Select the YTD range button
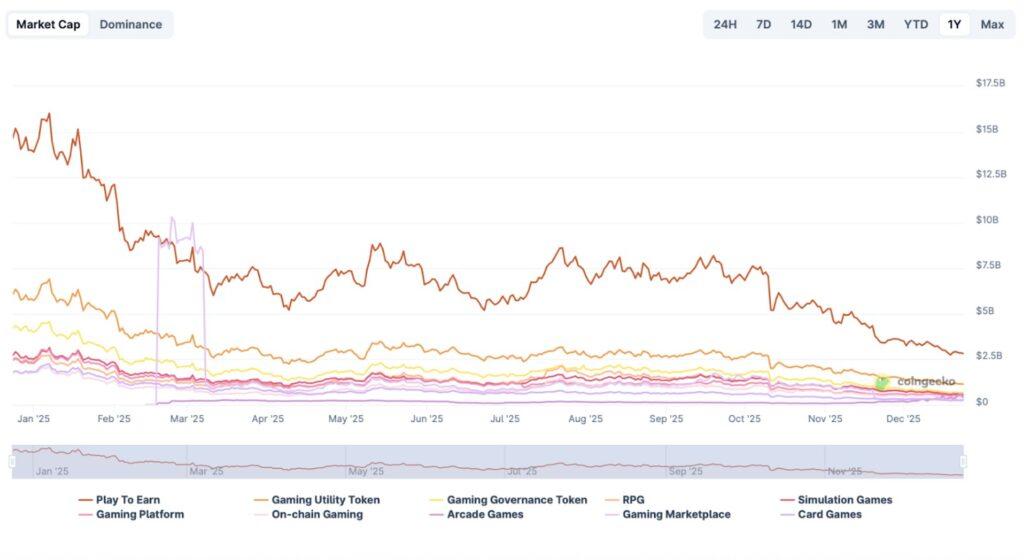This screenshot has height=560, width=1024. 916,24
